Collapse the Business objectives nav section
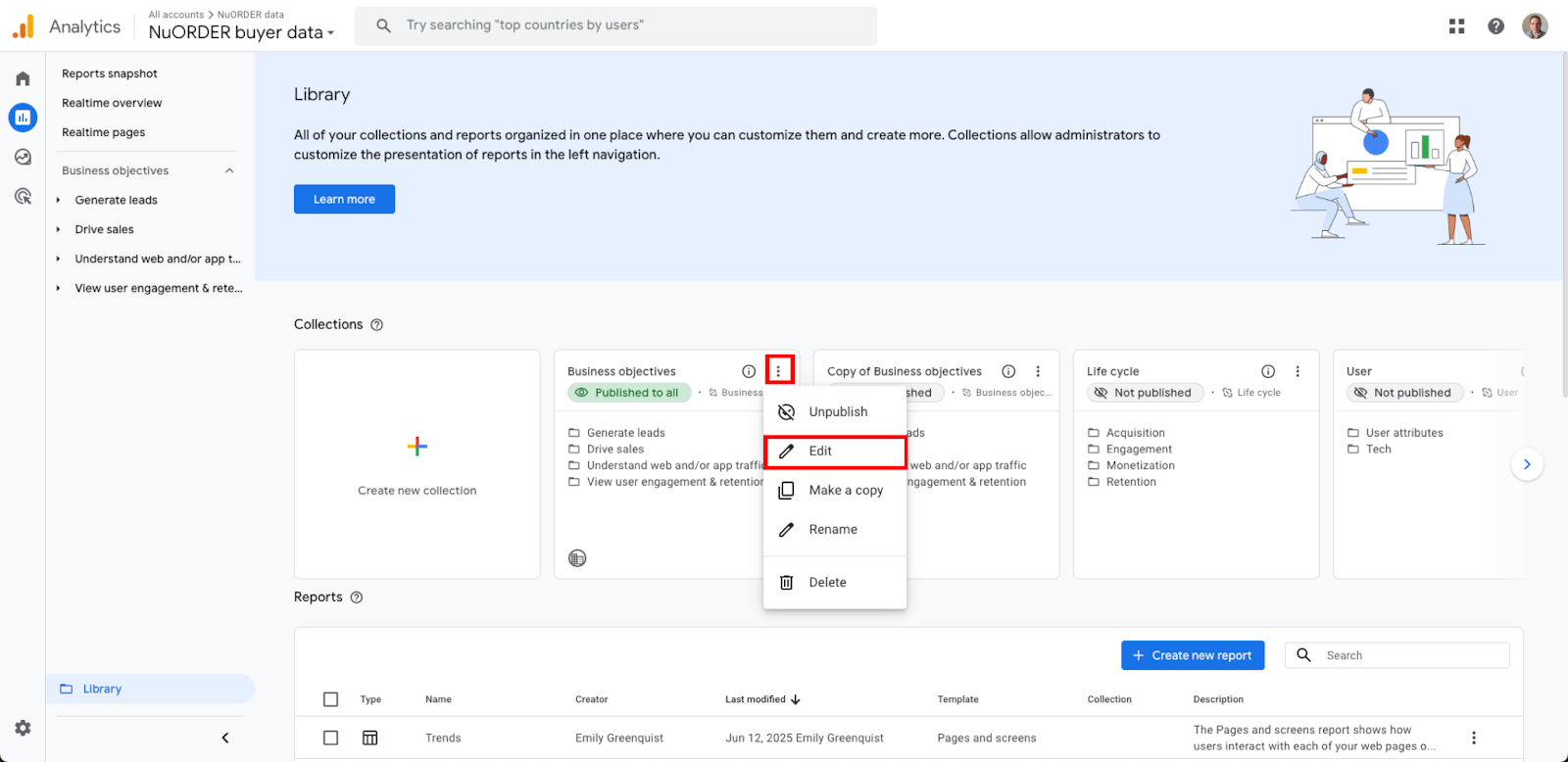1568x762 pixels. 229,170
